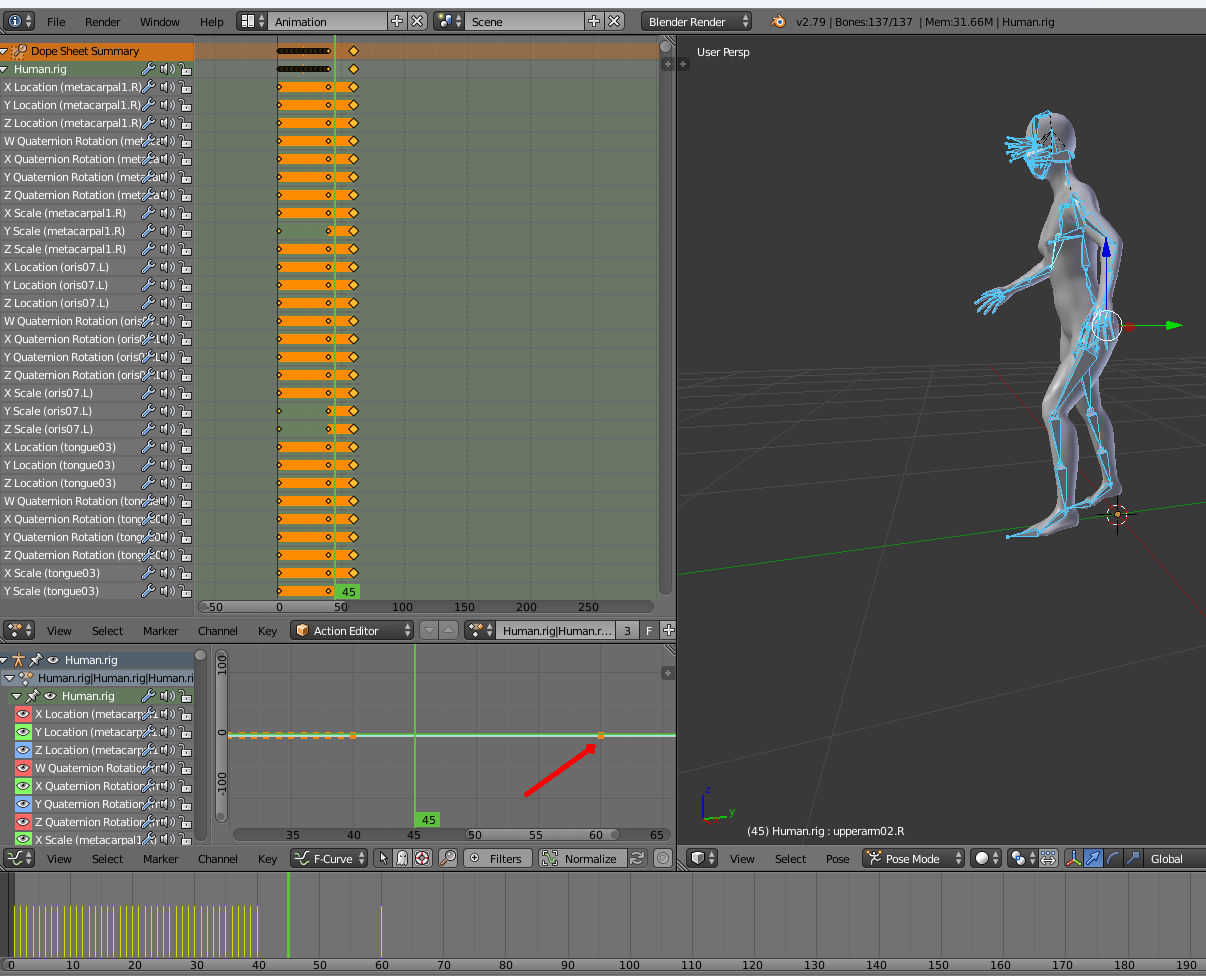Open the Action Editor mode dropdown
Screen dimensions: 1206x976
point(352,630)
